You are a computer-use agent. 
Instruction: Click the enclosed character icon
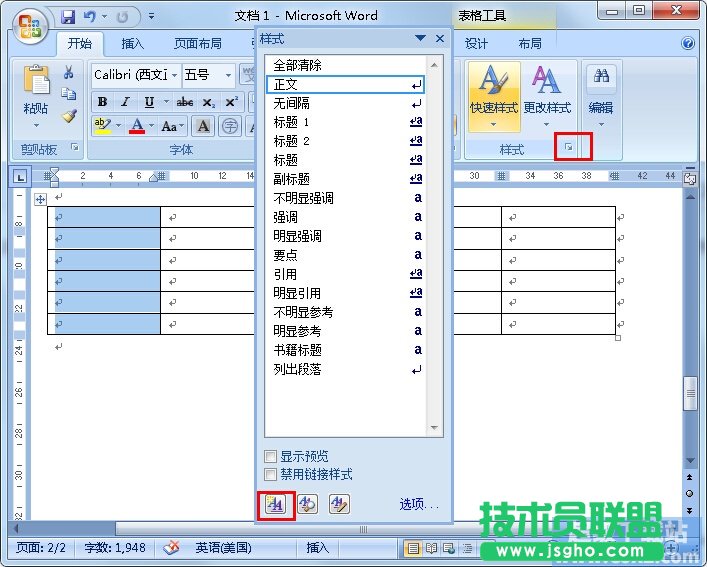(230, 126)
